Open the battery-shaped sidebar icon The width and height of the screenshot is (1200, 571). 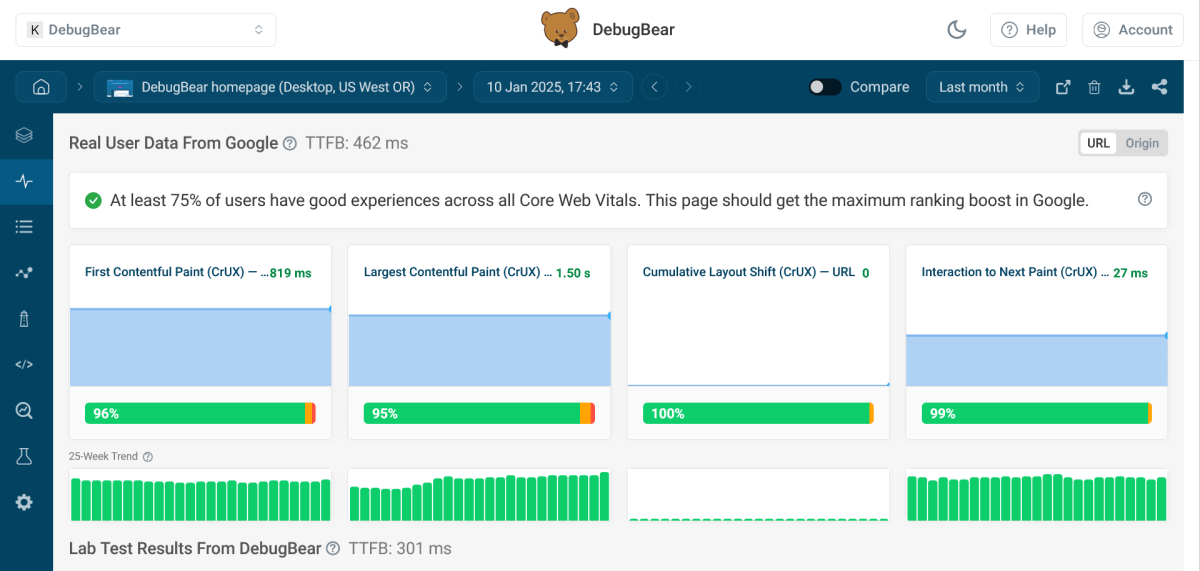[x=25, y=319]
